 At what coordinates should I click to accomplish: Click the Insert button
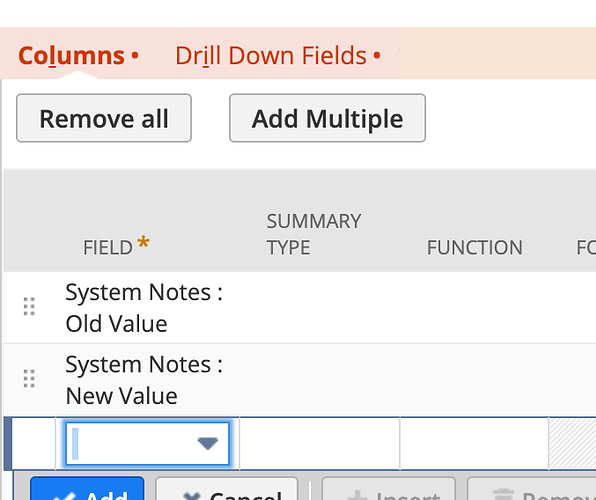click(389, 489)
